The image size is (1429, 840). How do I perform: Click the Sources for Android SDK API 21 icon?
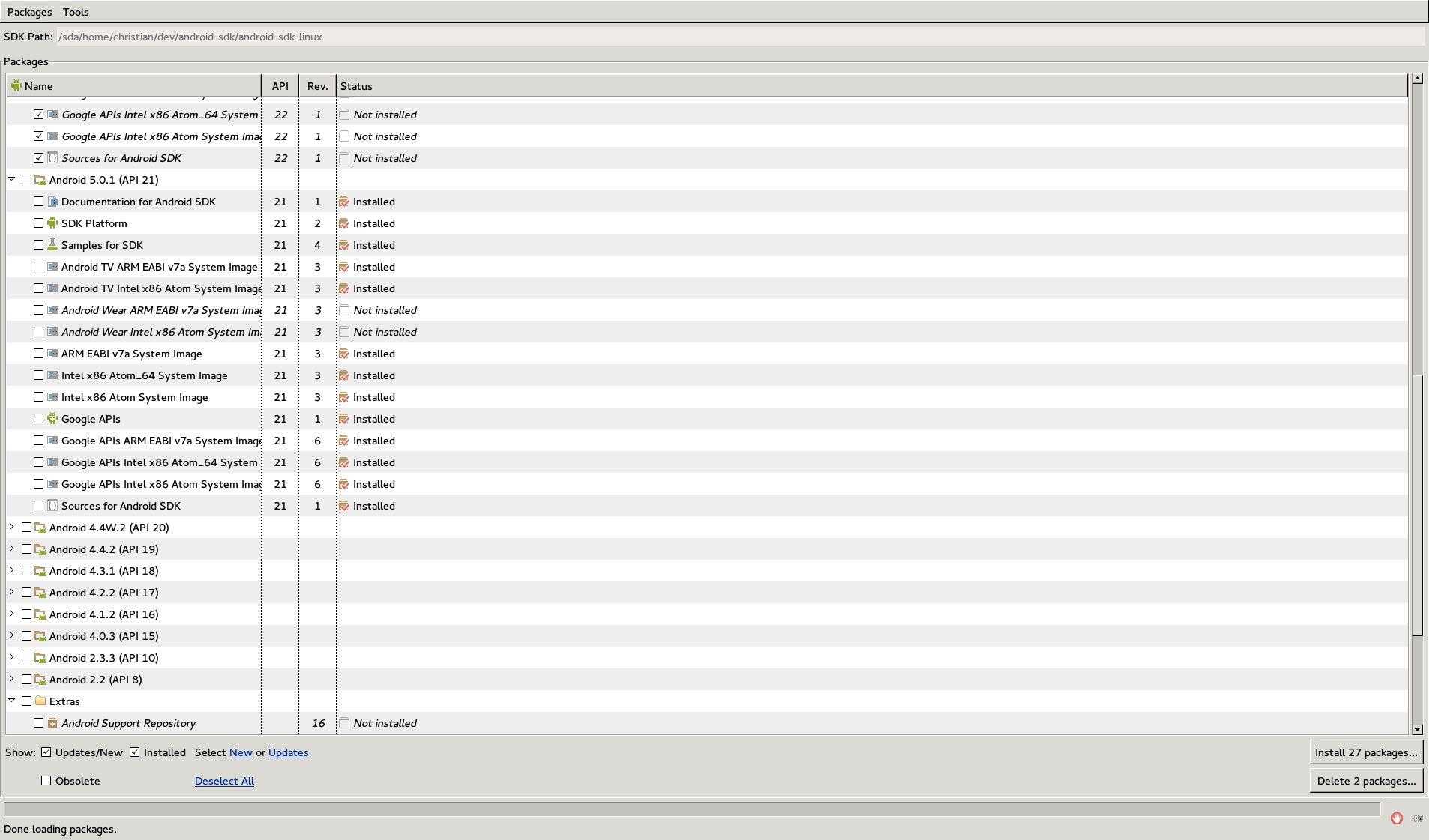point(52,506)
